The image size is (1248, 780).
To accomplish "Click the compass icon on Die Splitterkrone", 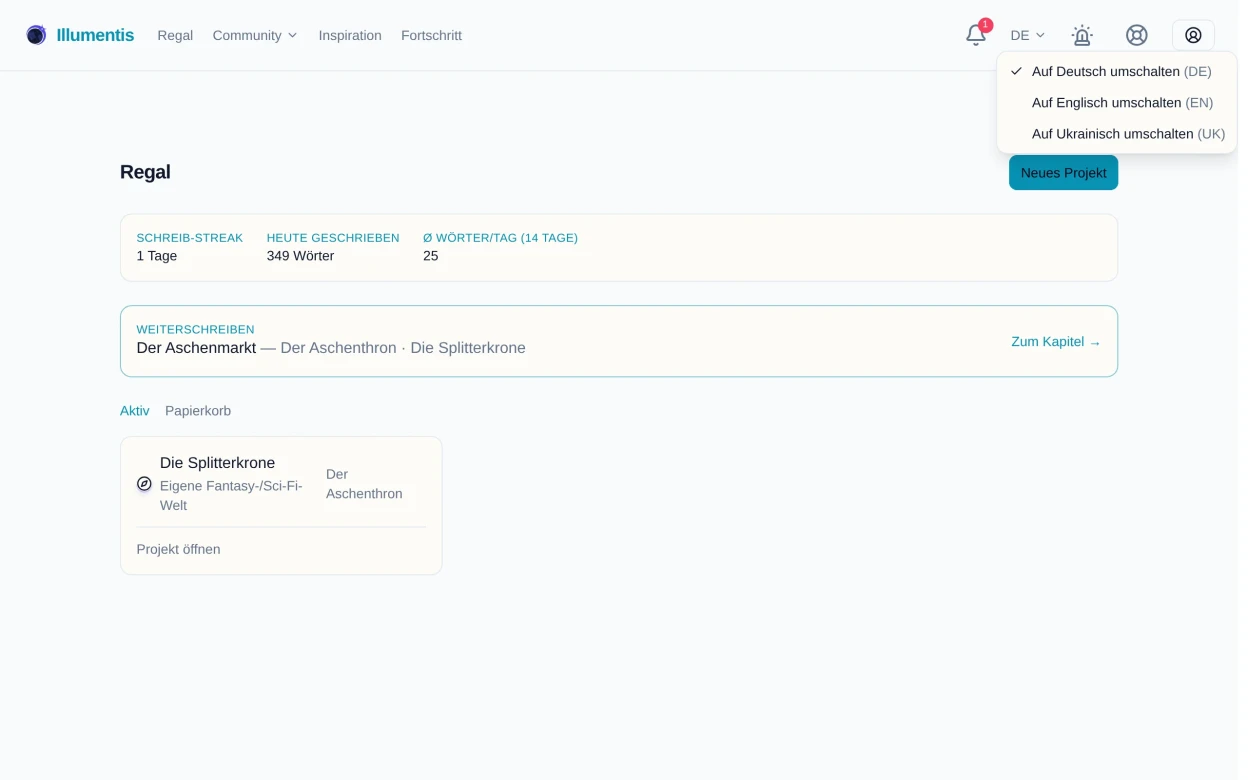I will pyautogui.click(x=144, y=484).
